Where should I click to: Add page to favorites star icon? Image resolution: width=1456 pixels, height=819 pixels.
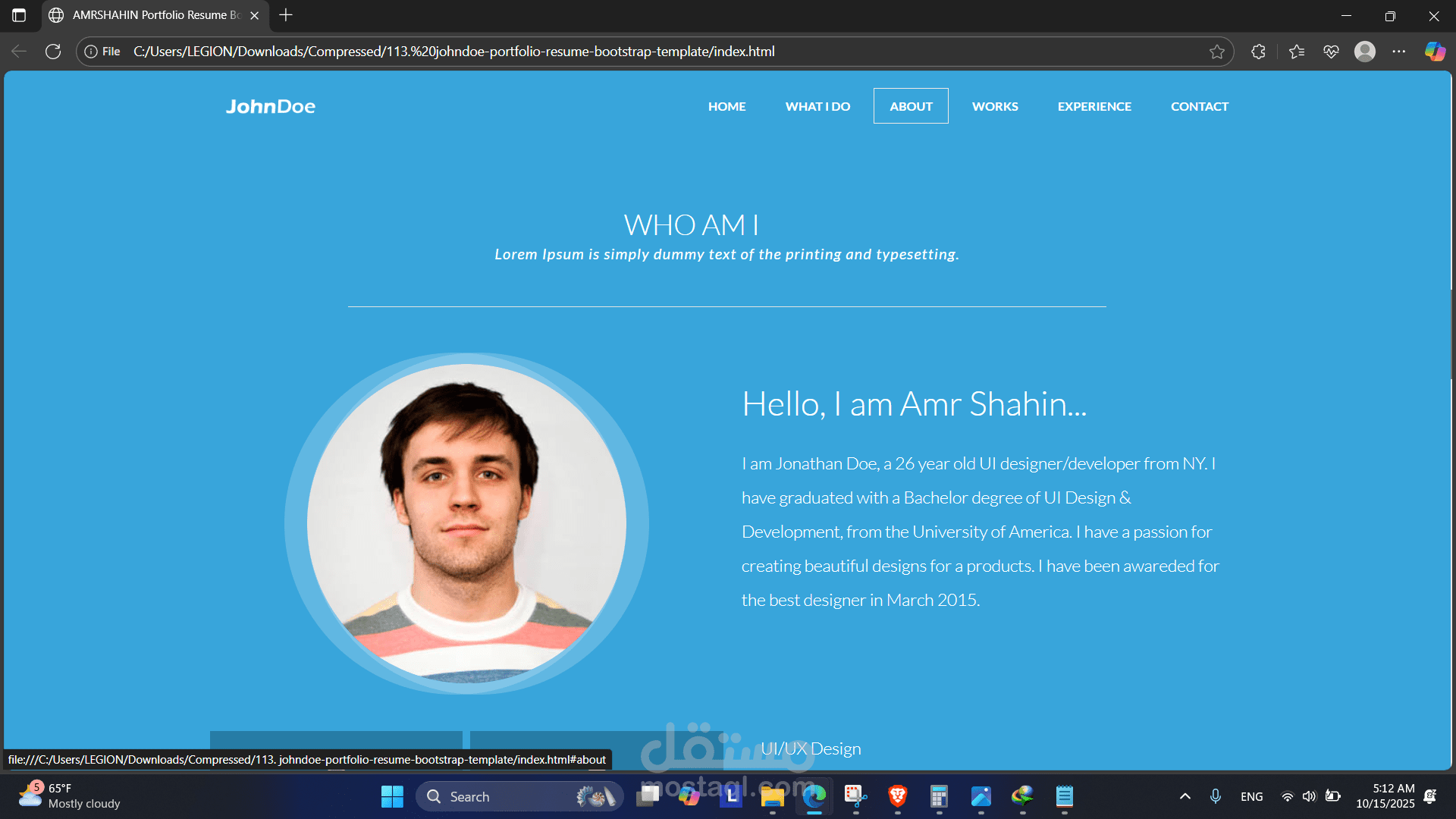pyautogui.click(x=1217, y=52)
